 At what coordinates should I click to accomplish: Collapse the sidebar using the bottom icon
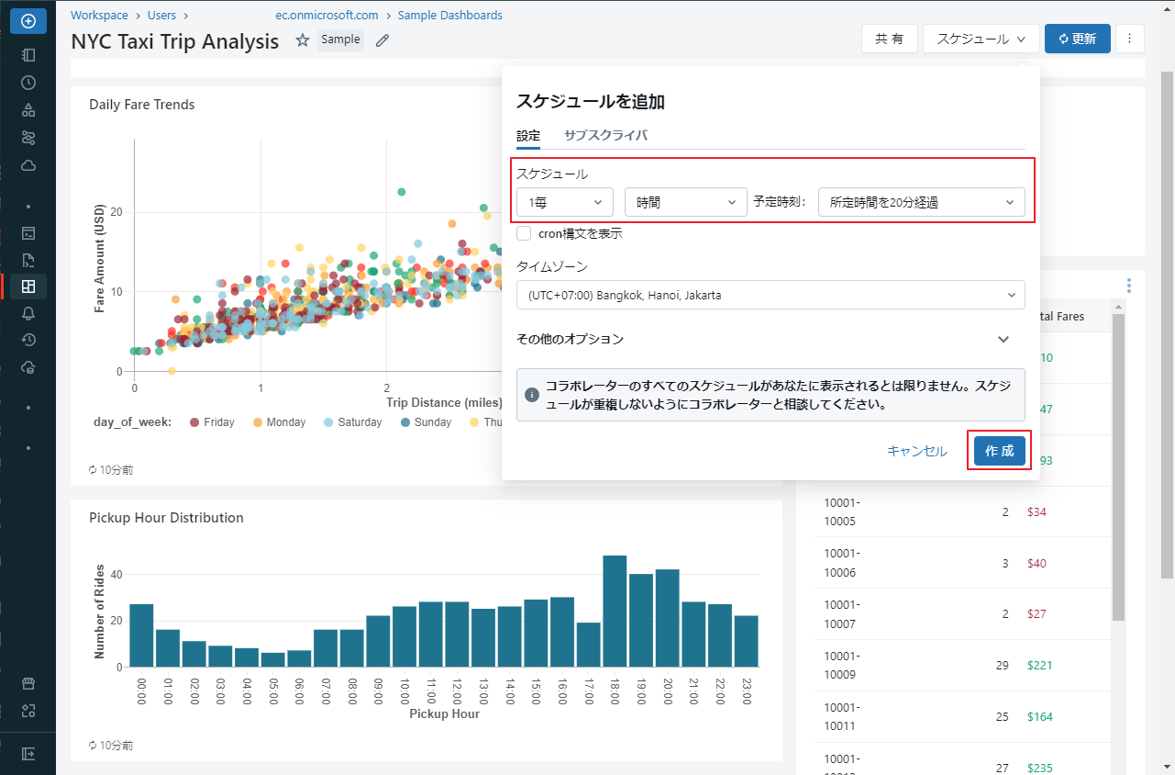point(28,753)
